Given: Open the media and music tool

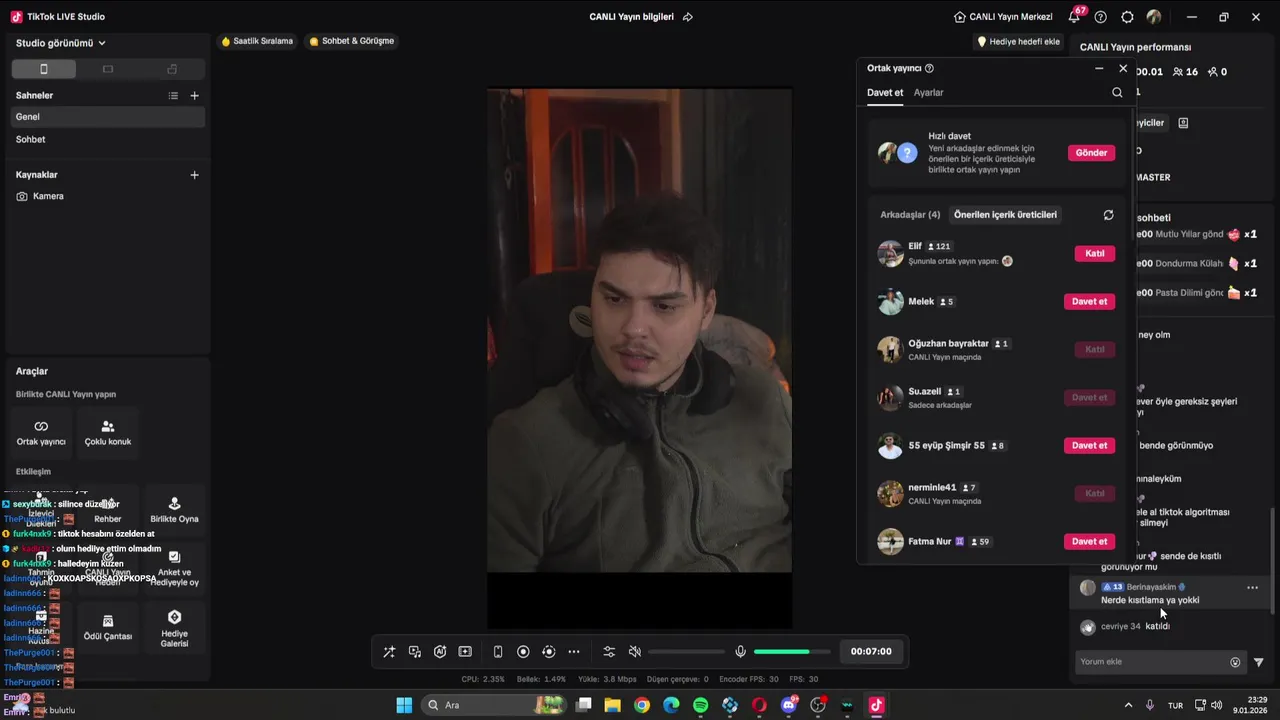Looking at the screenshot, I should click(415, 652).
